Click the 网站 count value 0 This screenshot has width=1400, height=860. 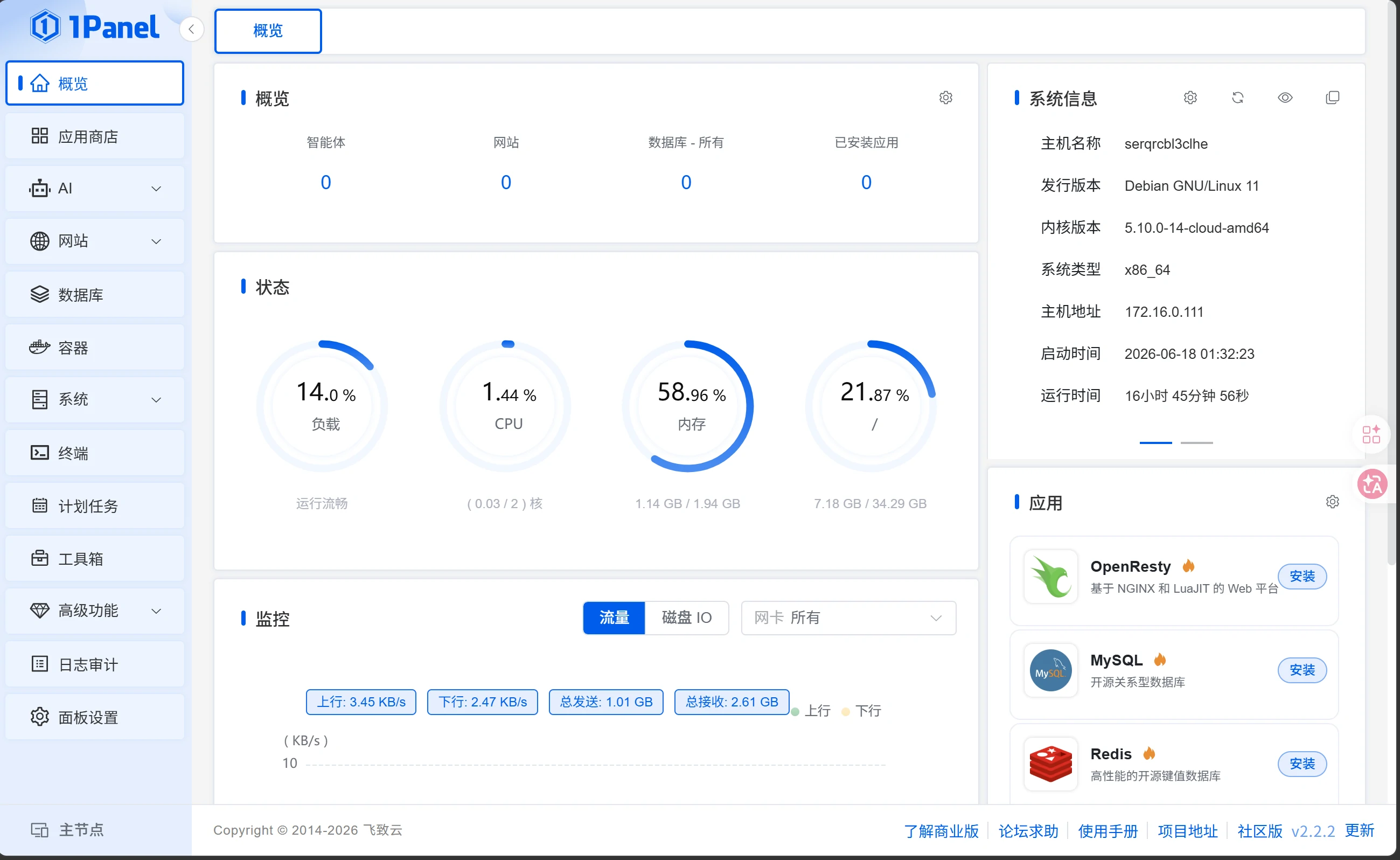(x=506, y=183)
